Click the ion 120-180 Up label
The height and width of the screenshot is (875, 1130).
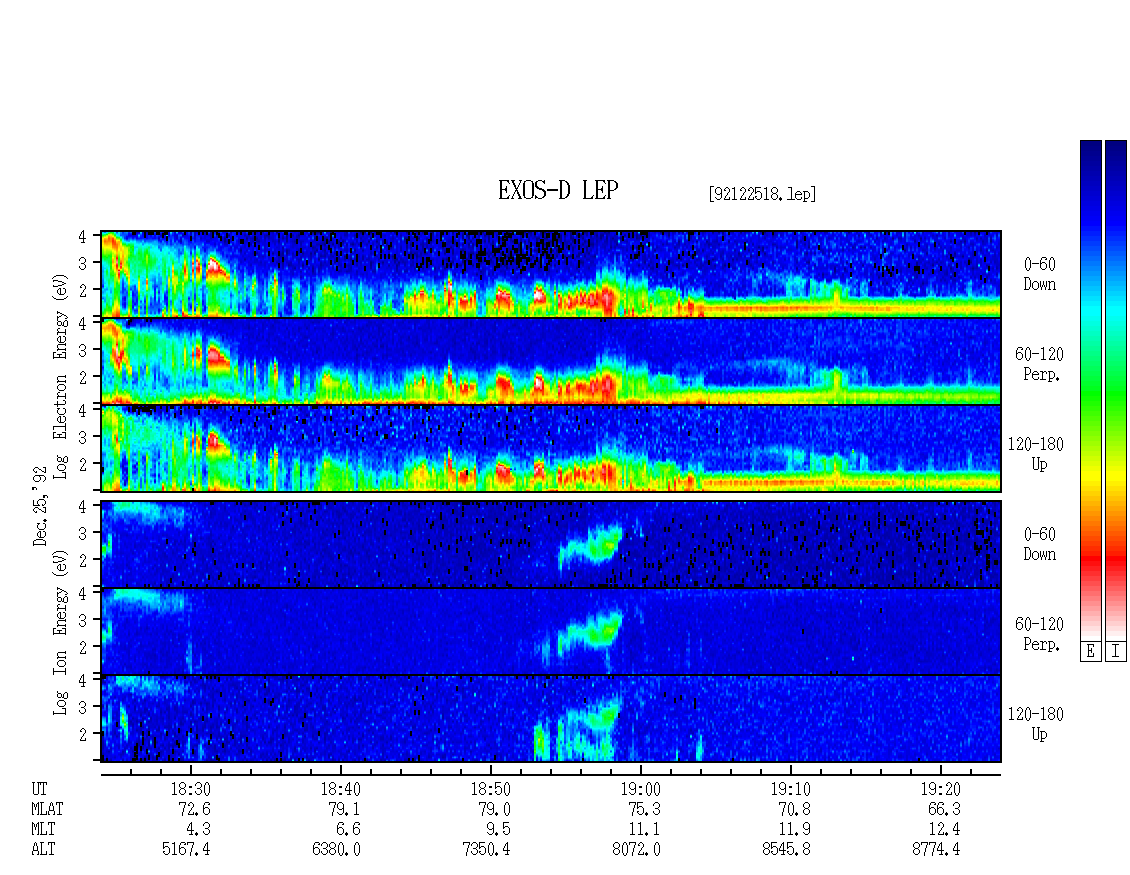[1036, 724]
